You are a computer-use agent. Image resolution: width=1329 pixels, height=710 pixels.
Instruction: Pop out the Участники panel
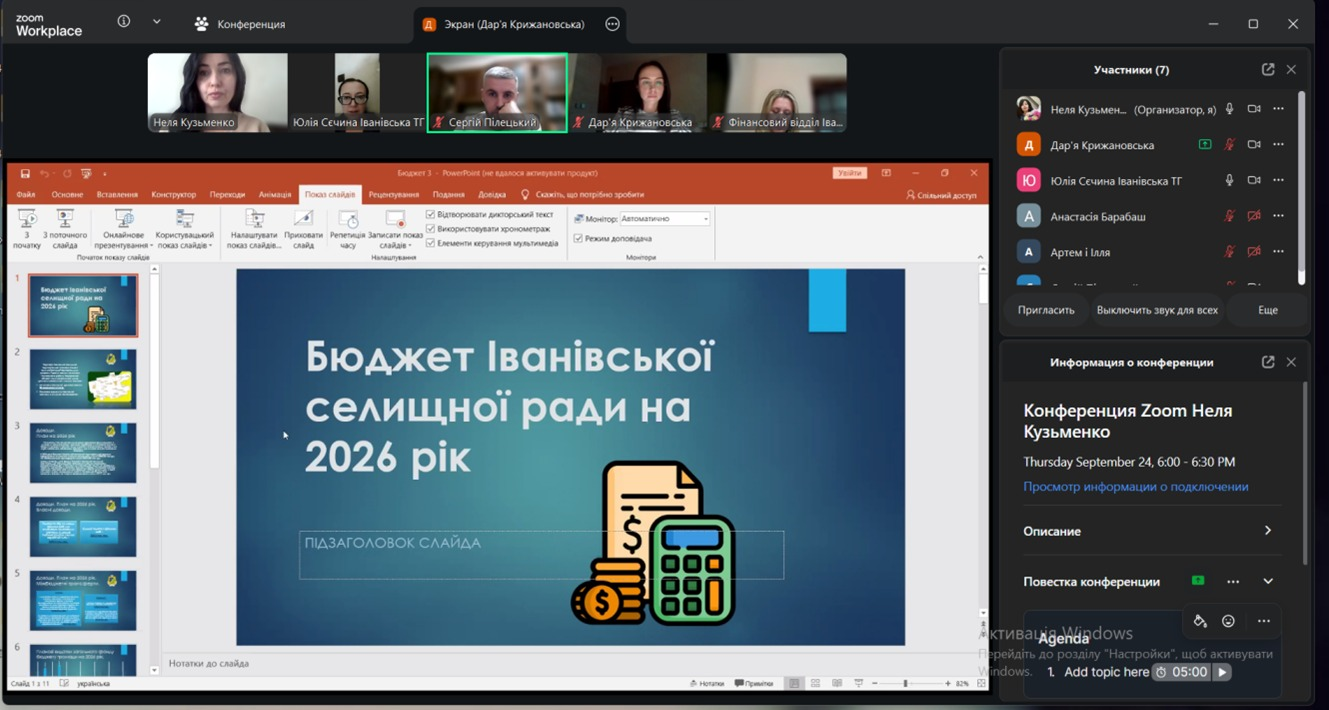point(1268,69)
